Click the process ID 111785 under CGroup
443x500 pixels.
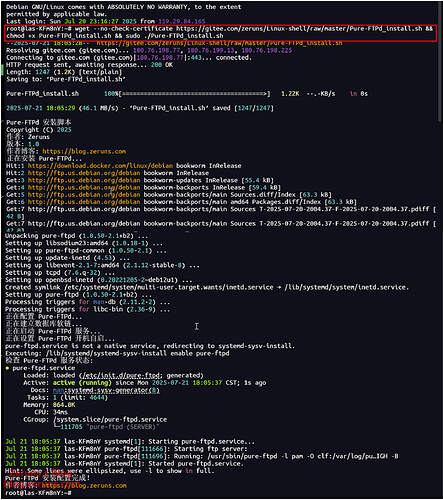(72, 427)
